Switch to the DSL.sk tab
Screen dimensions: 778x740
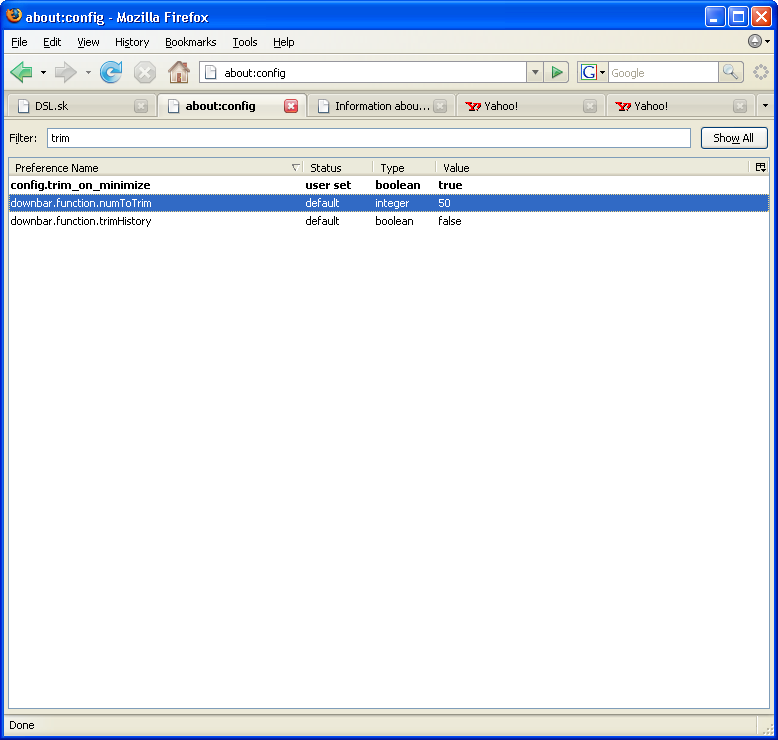74,106
